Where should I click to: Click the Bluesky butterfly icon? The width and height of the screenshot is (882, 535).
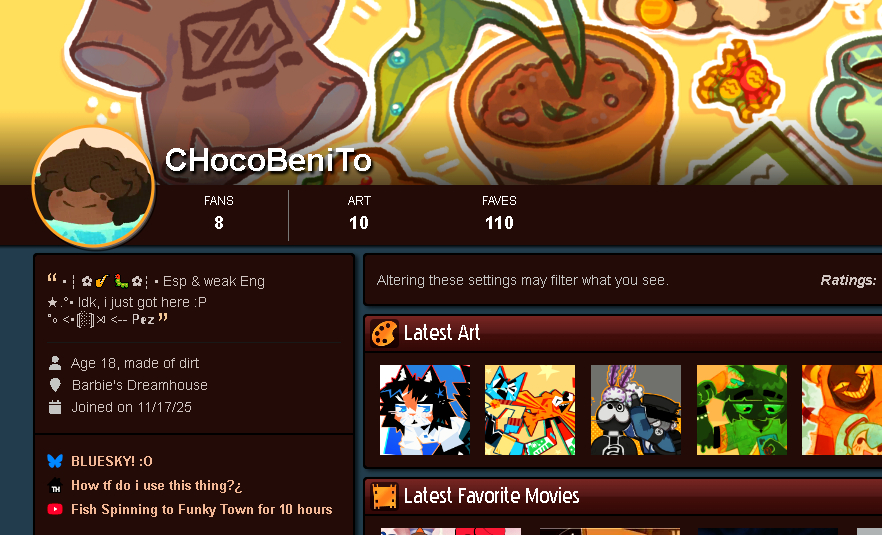[x=55, y=461]
